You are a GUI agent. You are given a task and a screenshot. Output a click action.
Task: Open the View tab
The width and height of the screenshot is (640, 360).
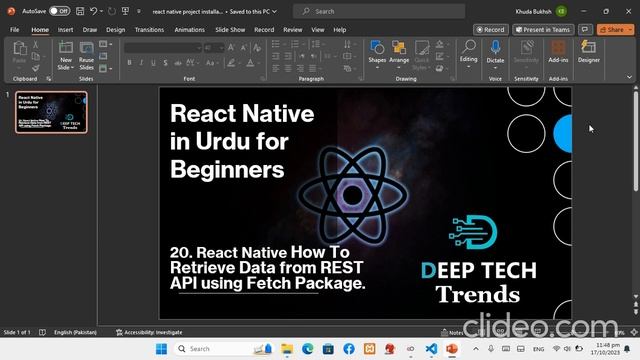point(318,30)
